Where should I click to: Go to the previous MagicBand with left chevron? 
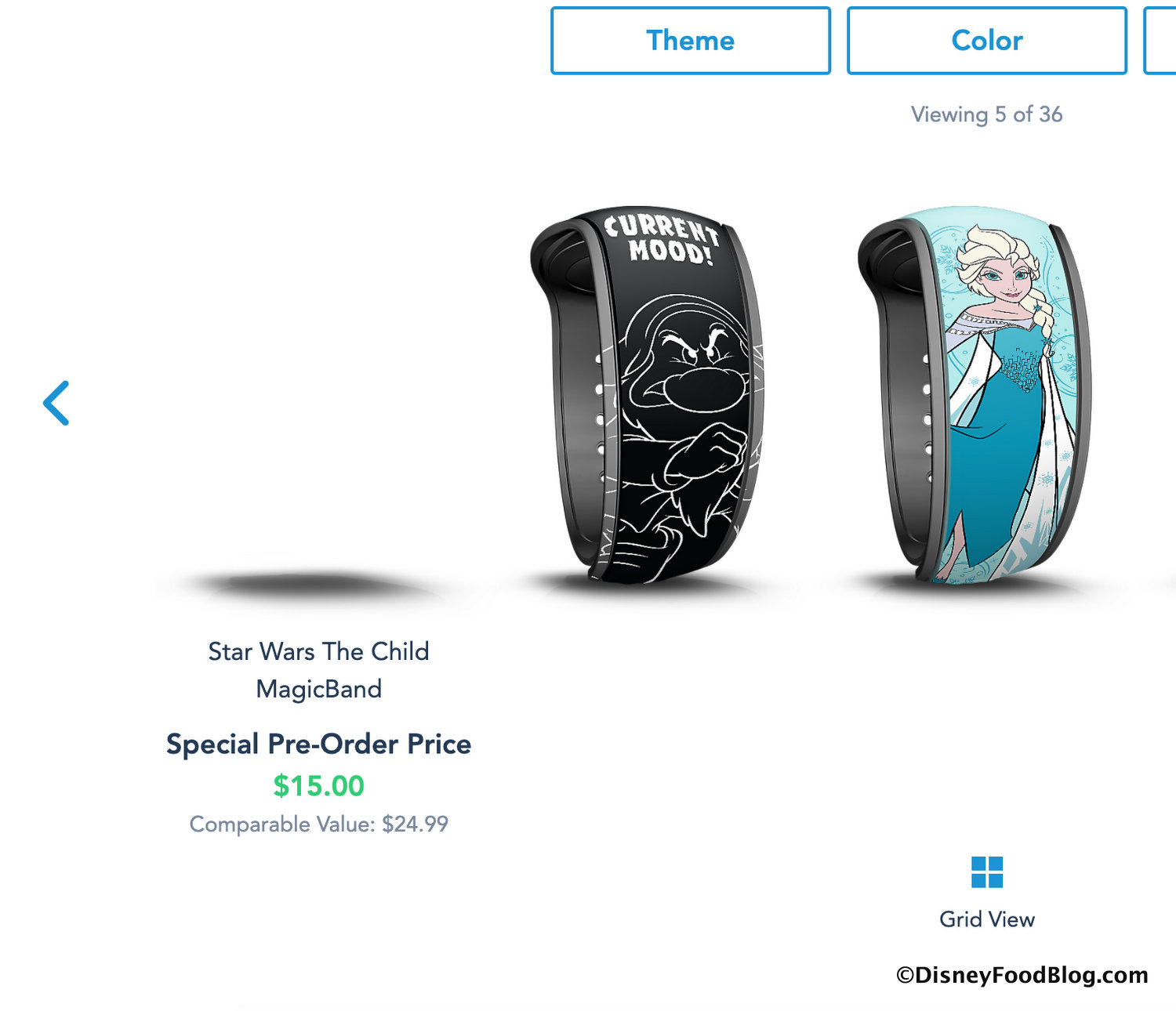click(x=56, y=403)
